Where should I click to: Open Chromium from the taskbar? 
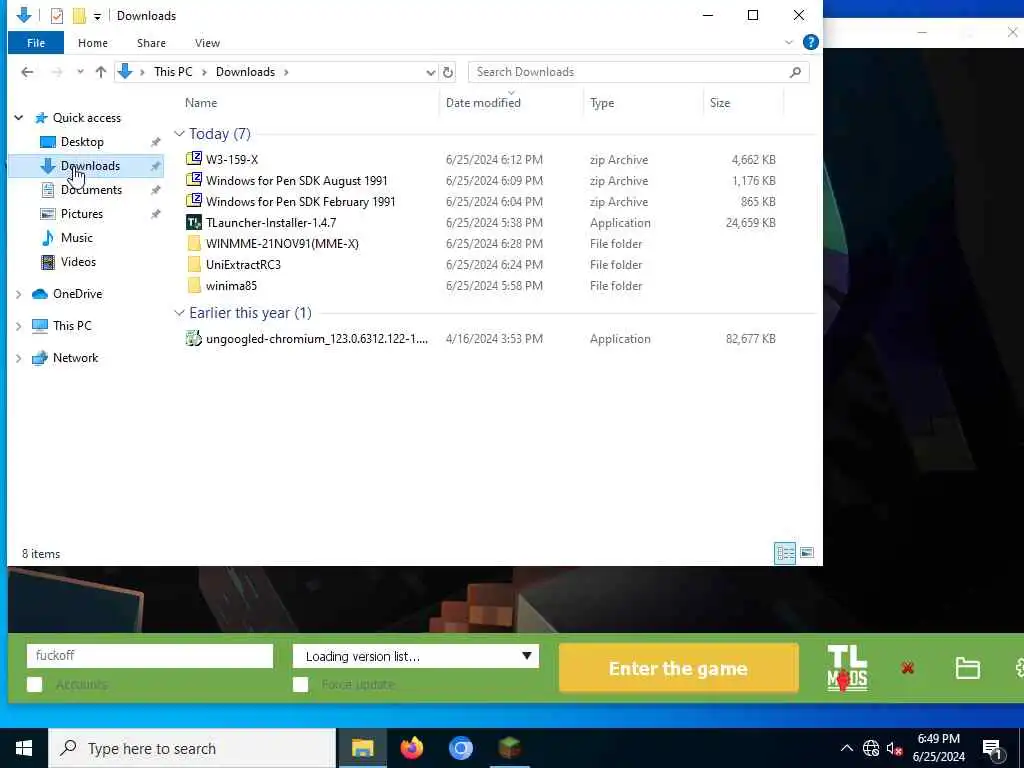point(460,748)
